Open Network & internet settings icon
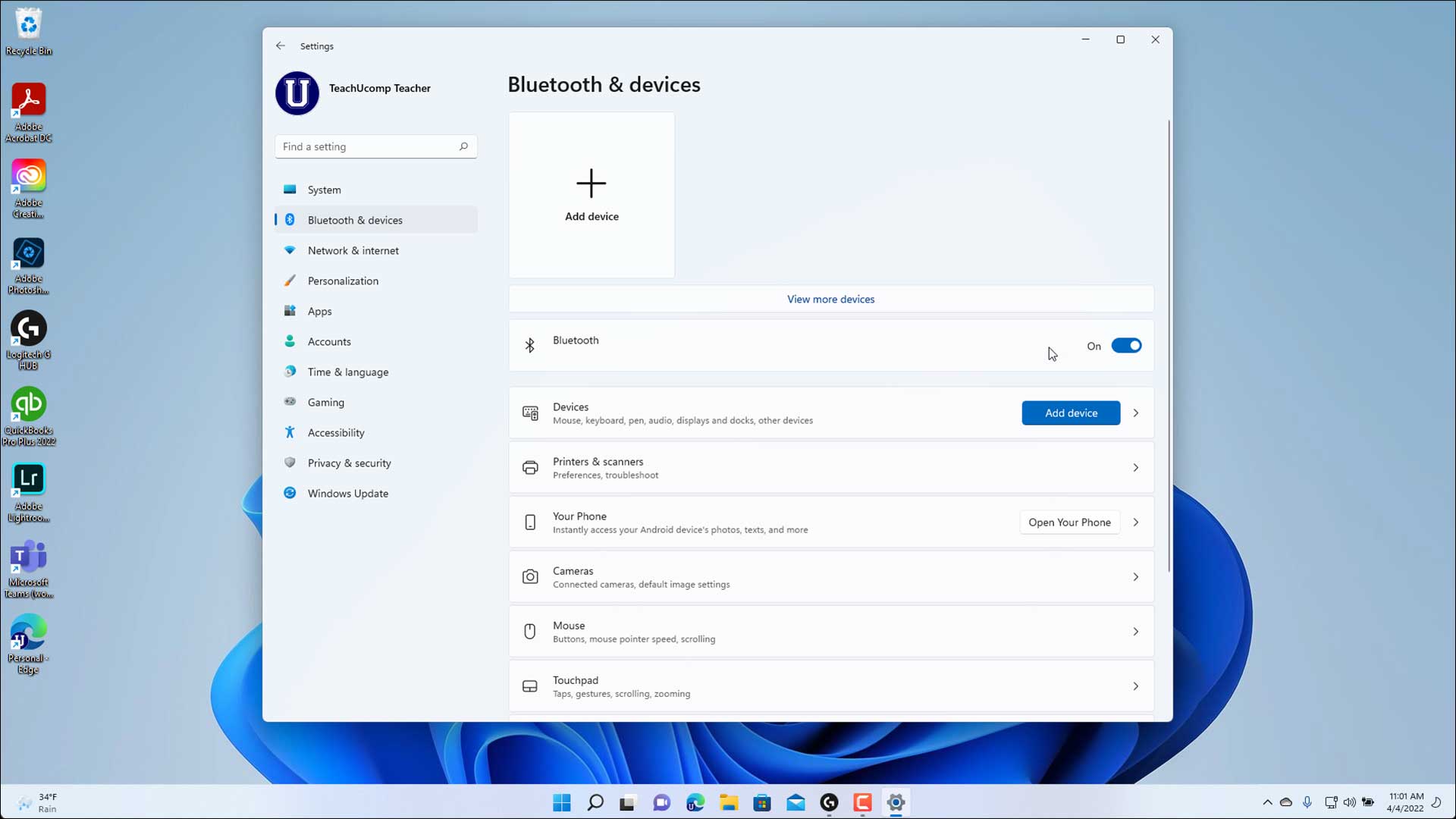Image resolution: width=1456 pixels, height=819 pixels. pos(290,250)
